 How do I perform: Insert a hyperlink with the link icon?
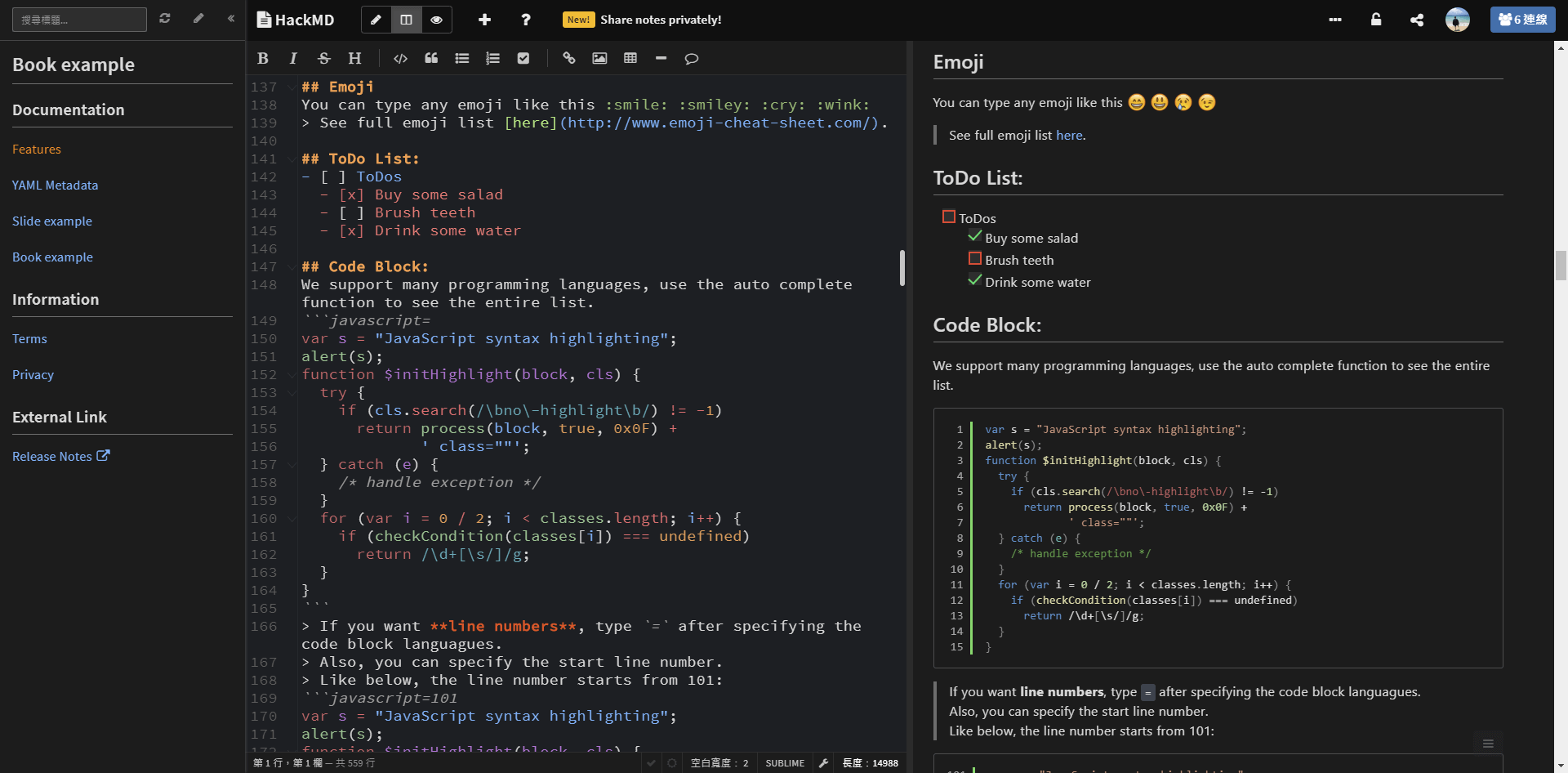tap(569, 58)
